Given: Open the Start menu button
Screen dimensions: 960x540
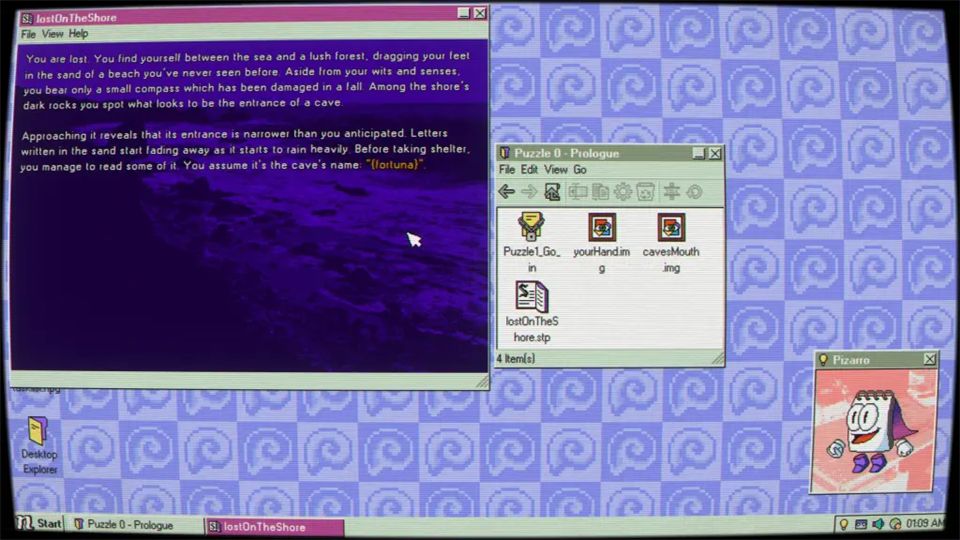Looking at the screenshot, I should 39,523.
